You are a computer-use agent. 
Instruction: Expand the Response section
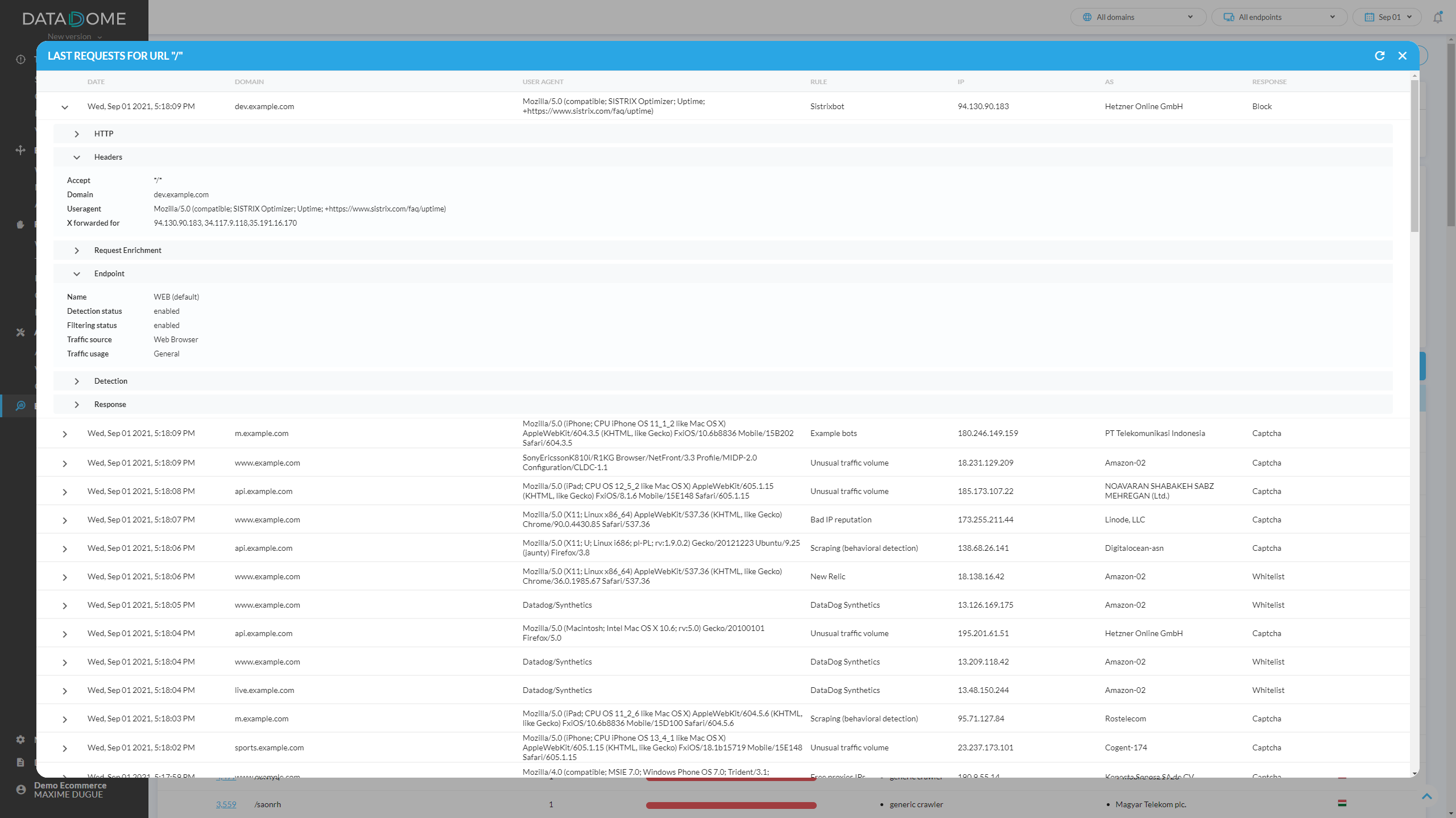click(77, 405)
